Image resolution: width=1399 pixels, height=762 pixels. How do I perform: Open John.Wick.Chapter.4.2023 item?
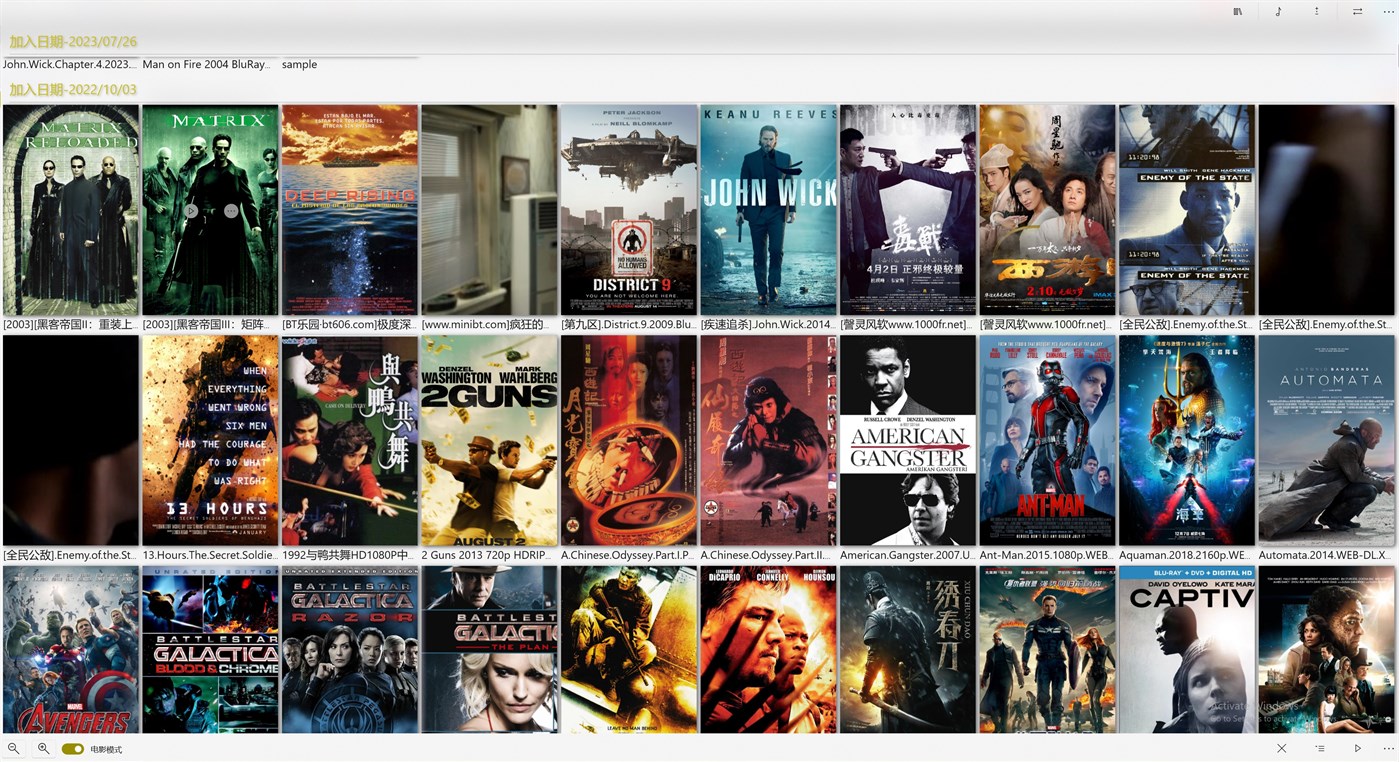click(x=70, y=64)
